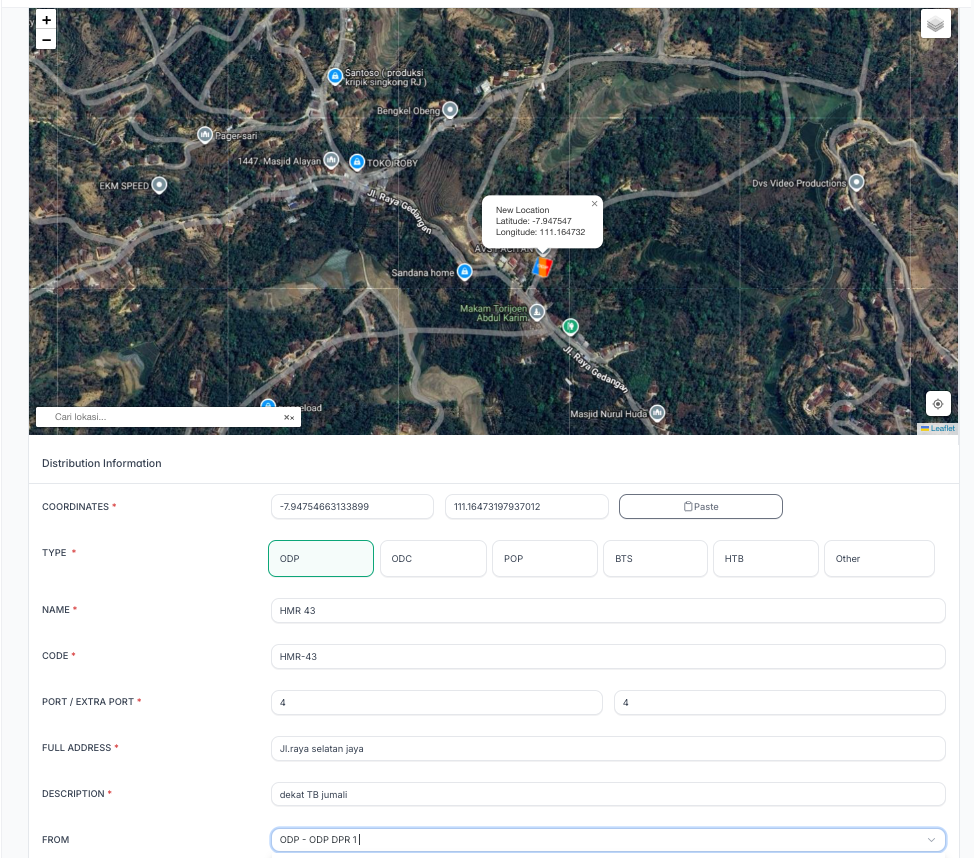Select ODP distribution type
The image size is (974, 858).
(x=321, y=559)
